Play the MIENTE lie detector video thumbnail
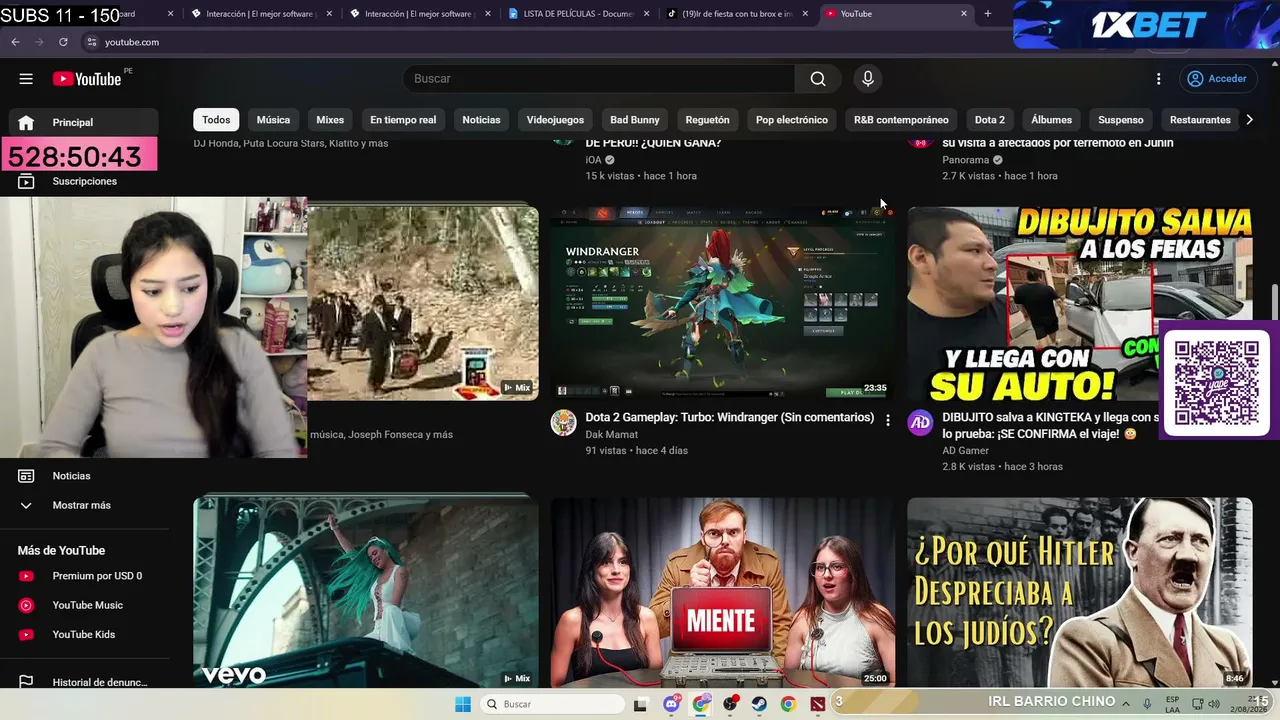The height and width of the screenshot is (720, 1280). point(723,592)
